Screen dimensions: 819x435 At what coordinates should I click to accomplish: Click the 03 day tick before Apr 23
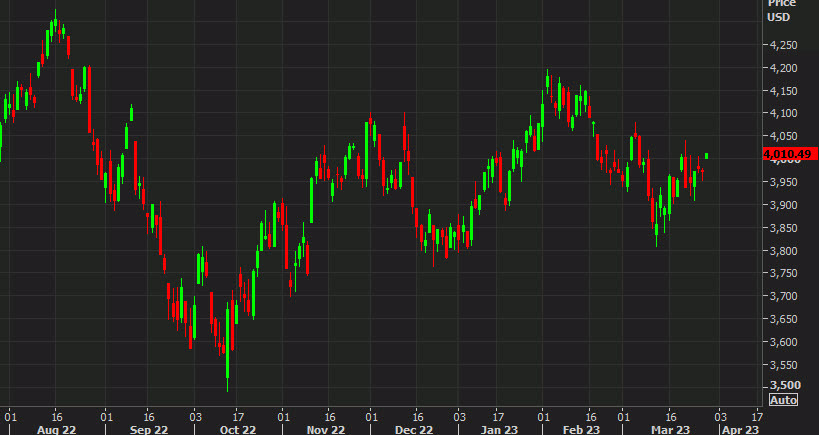(719, 417)
